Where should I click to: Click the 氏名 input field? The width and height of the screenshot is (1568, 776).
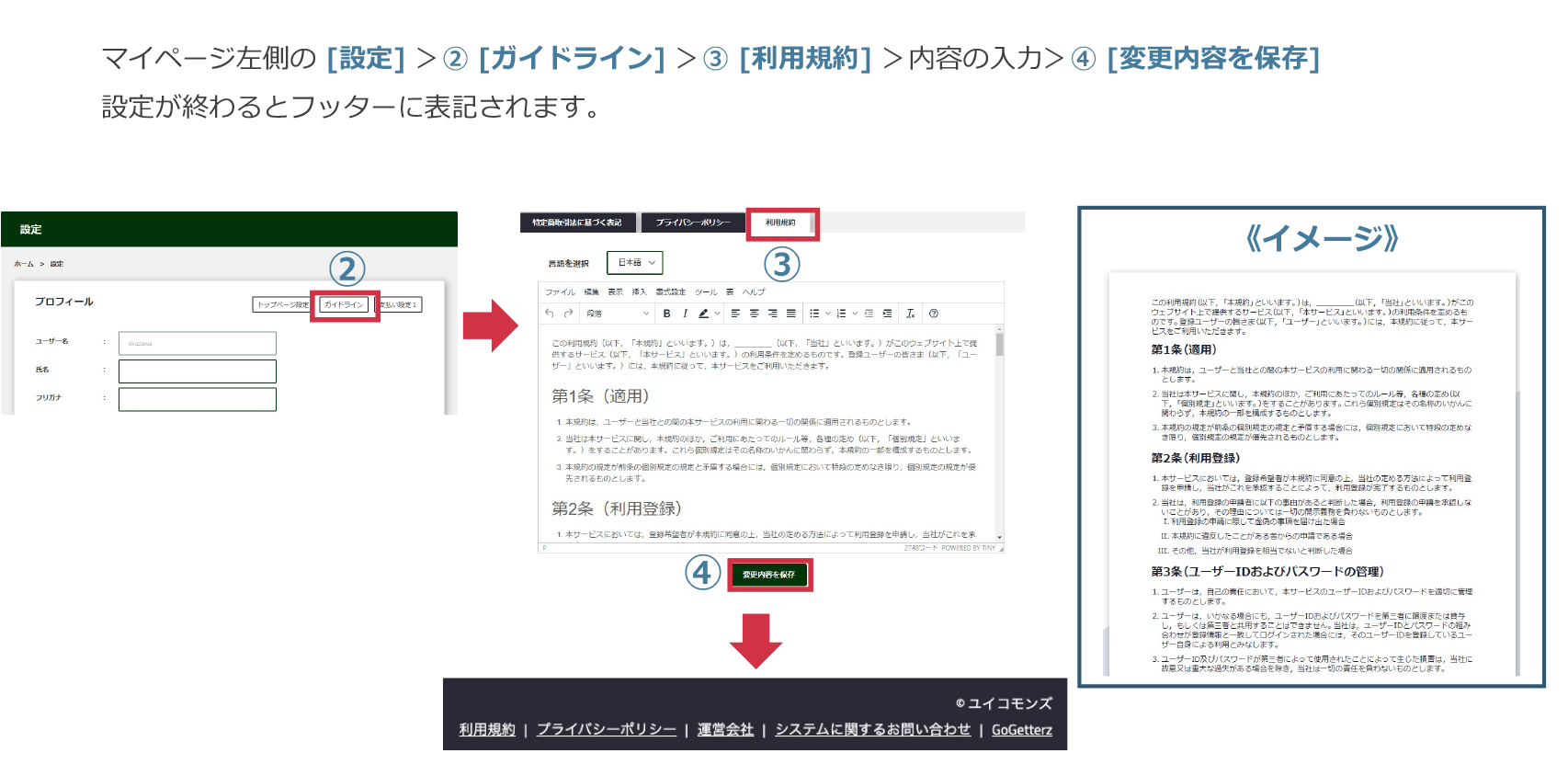[x=198, y=371]
